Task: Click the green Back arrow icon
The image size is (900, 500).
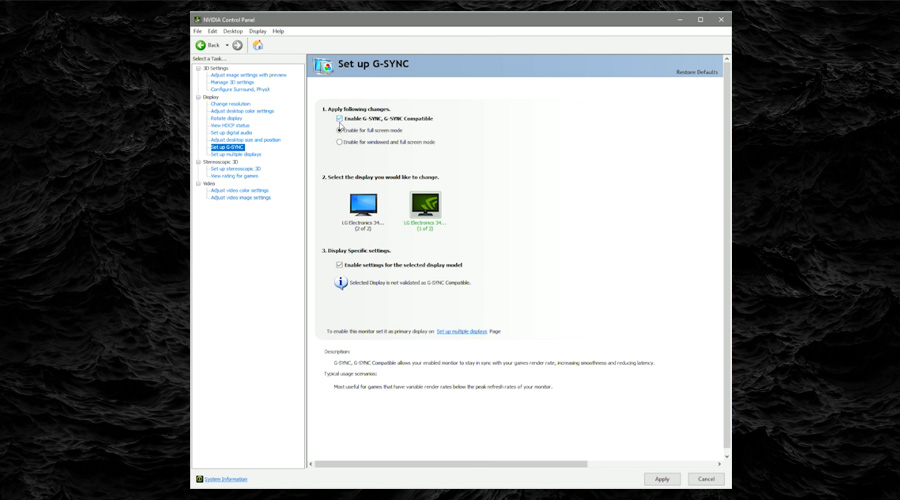Action: click(200, 45)
